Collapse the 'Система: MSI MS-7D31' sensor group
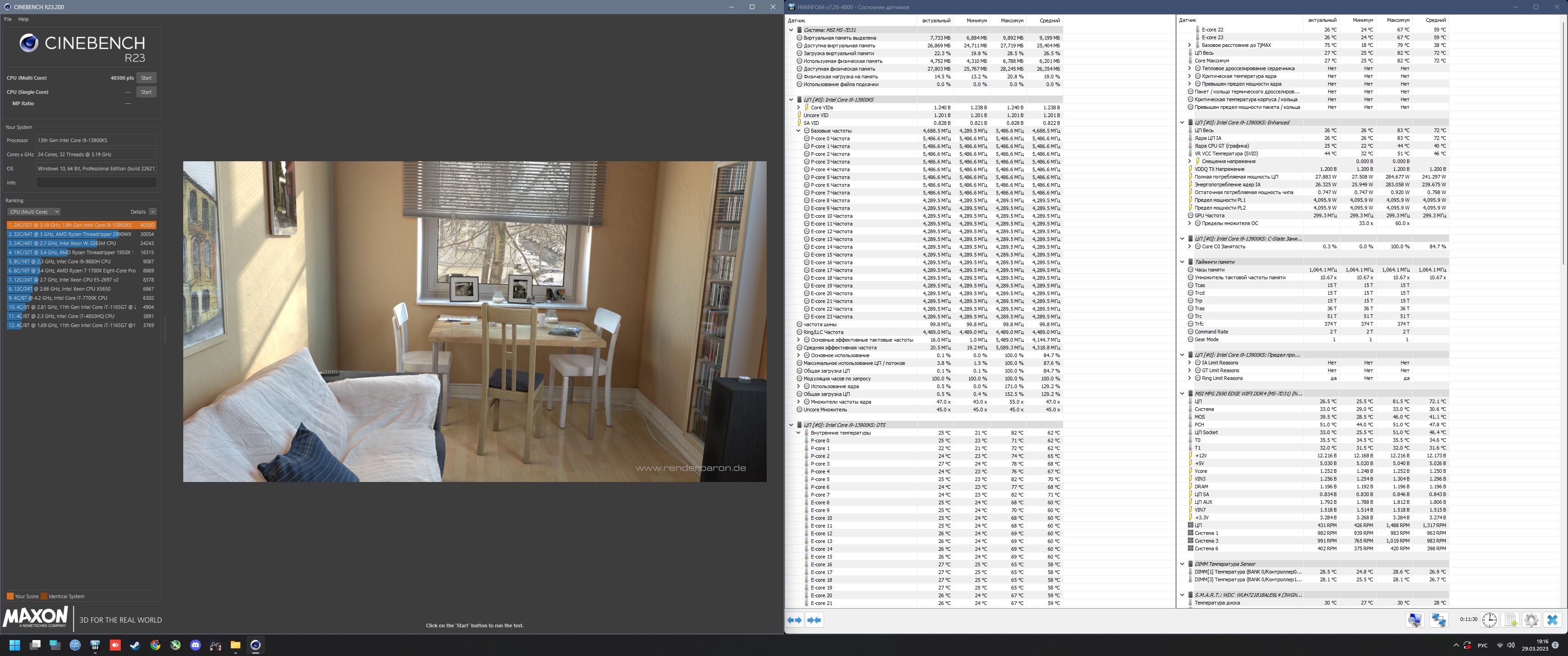1568x656 pixels. tap(791, 30)
